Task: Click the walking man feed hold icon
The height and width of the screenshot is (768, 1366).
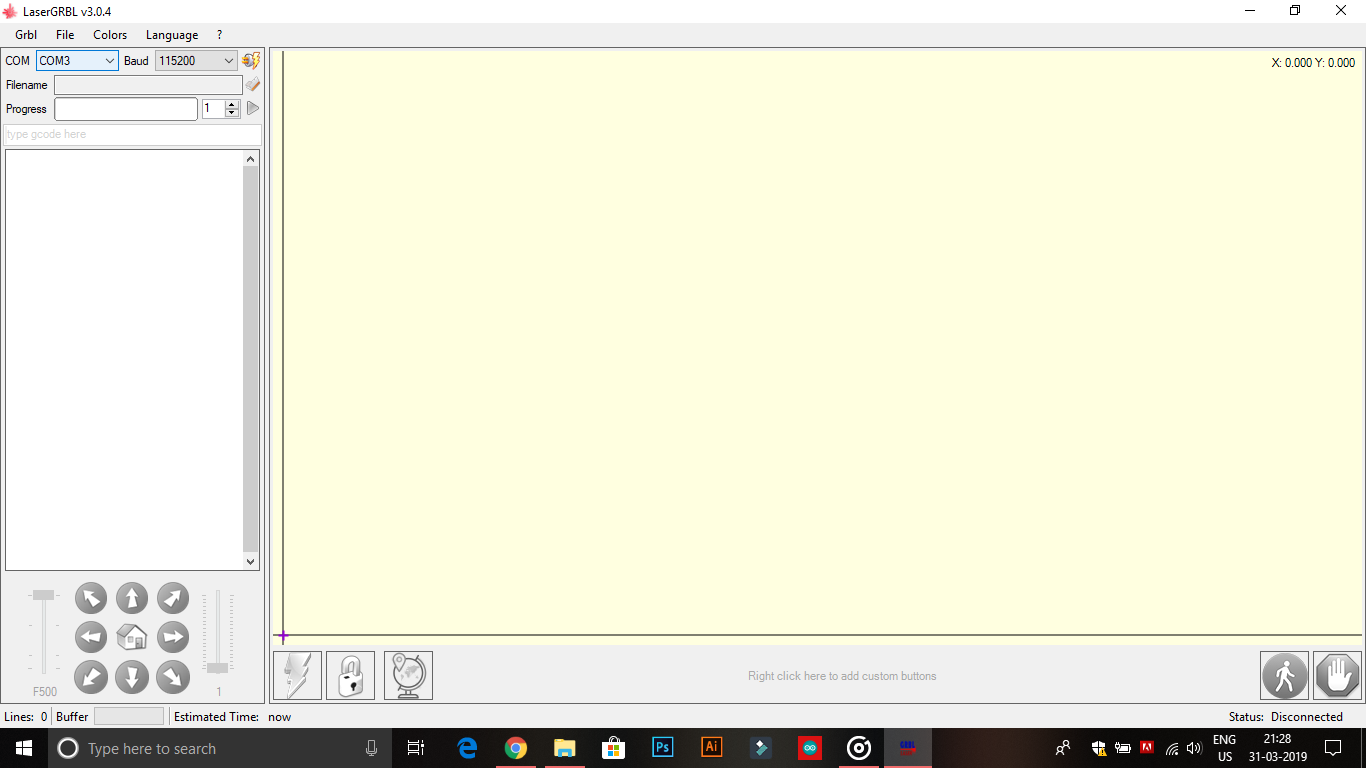Action: 1284,675
